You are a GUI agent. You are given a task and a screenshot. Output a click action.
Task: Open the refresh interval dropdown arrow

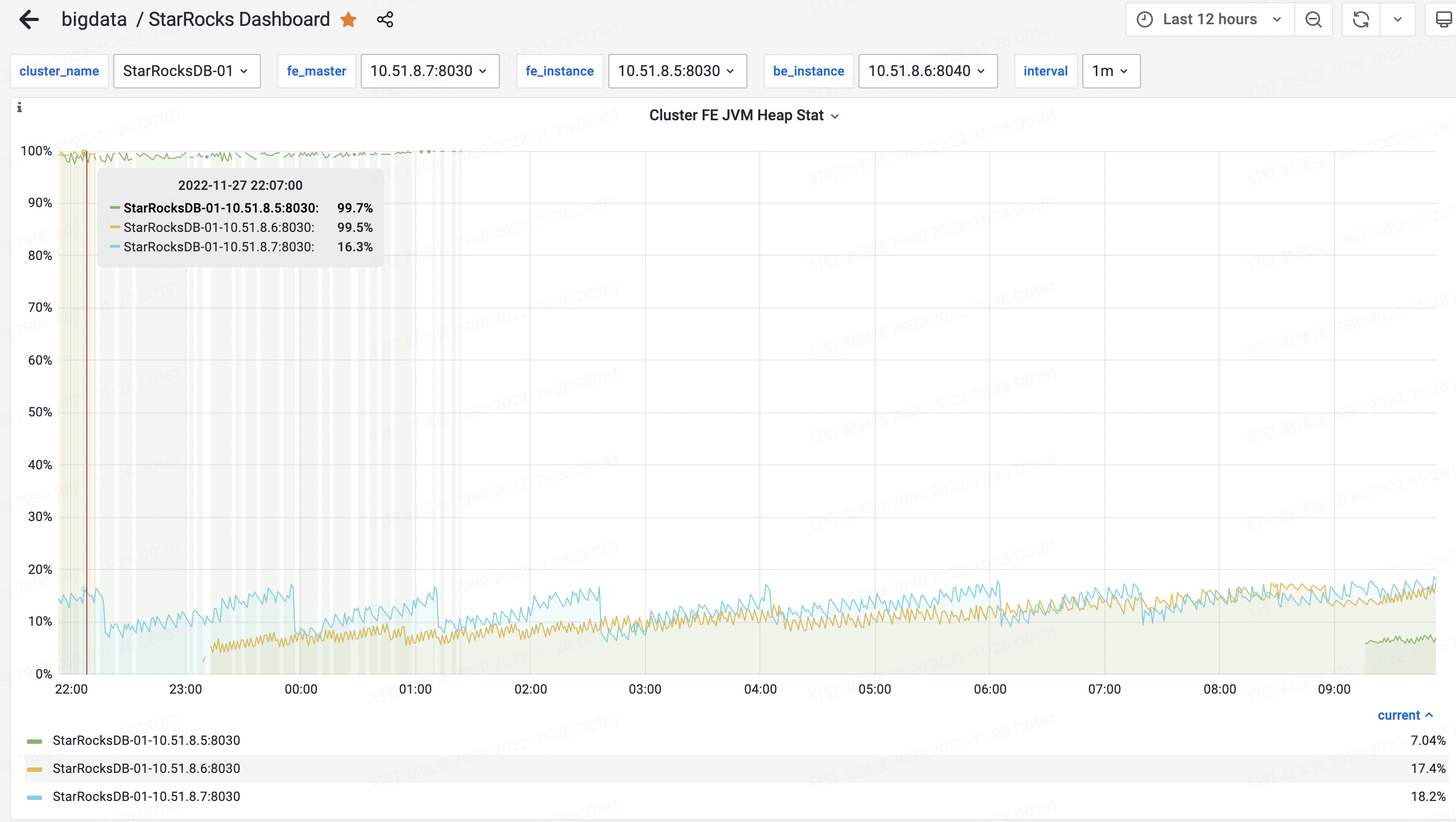1397,20
